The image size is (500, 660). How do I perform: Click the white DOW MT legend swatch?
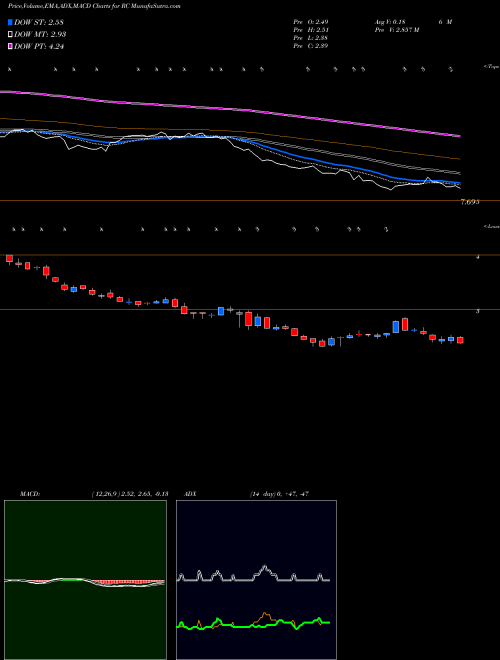(11, 35)
